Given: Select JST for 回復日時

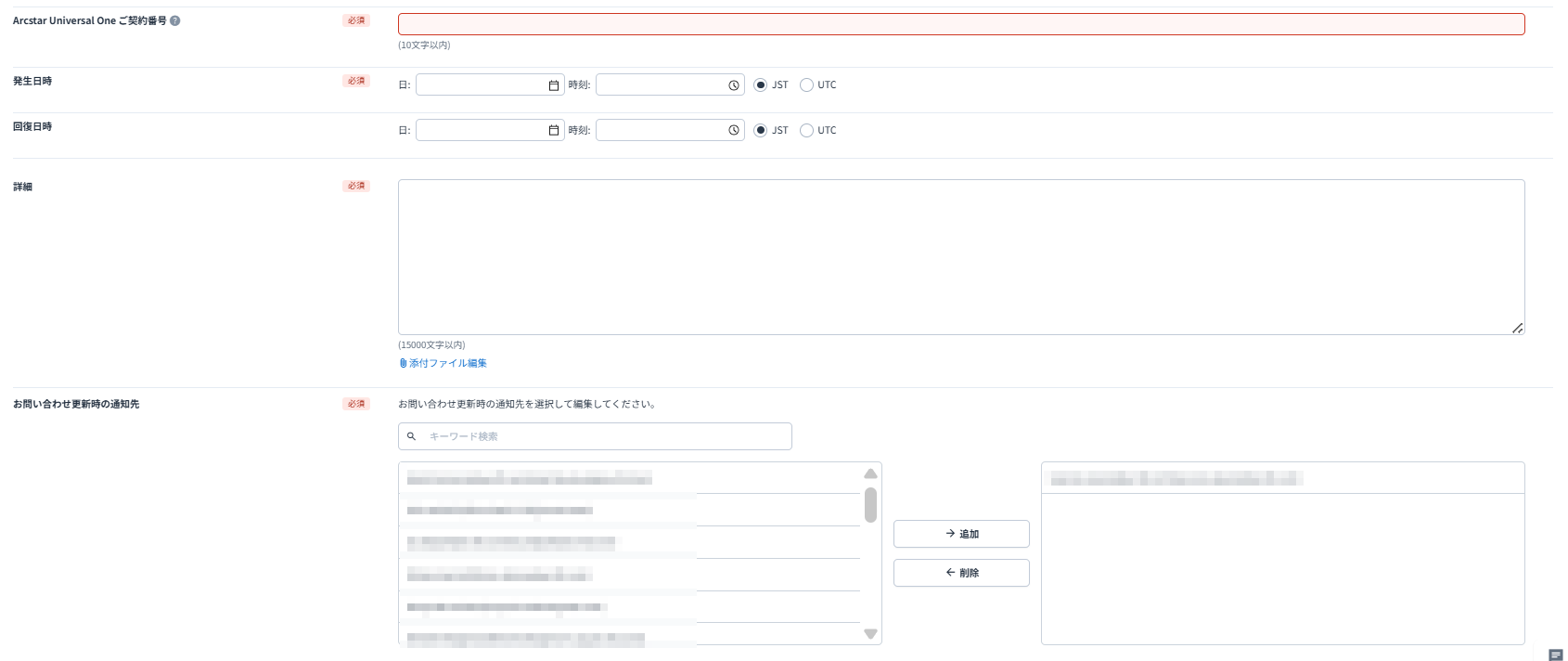Looking at the screenshot, I should click(x=761, y=130).
